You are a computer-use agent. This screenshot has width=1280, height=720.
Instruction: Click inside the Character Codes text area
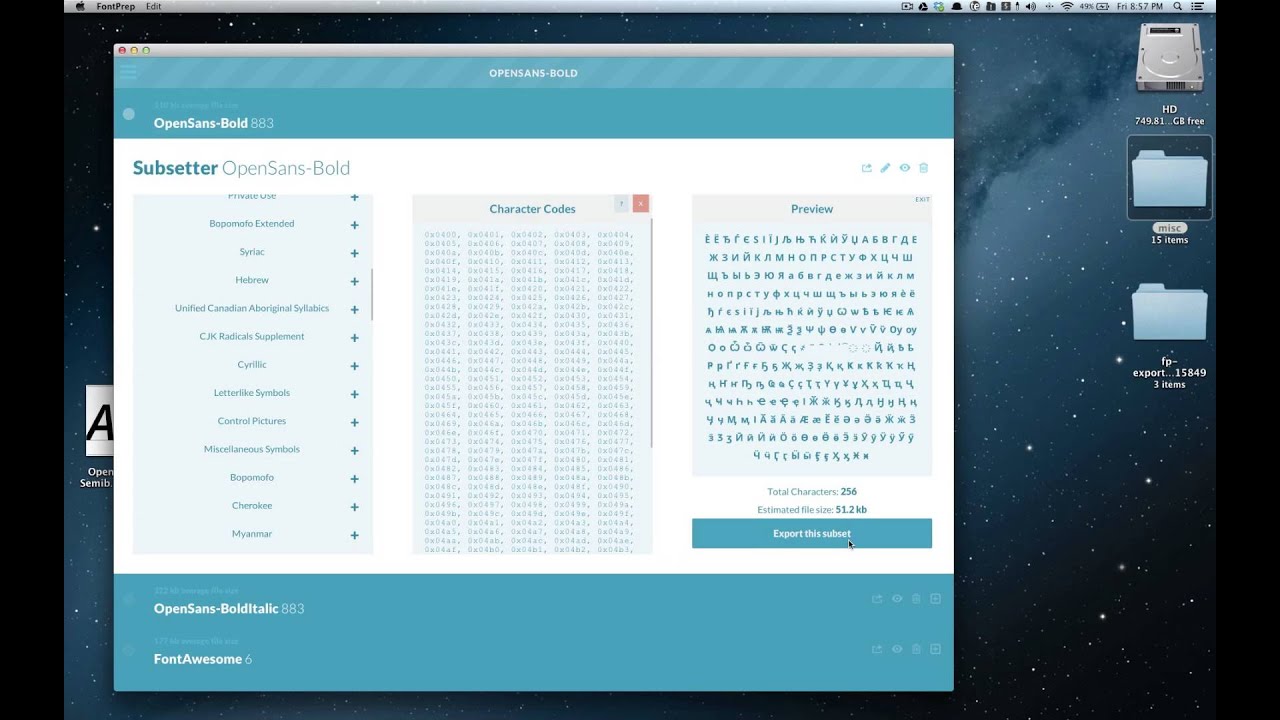coord(530,390)
